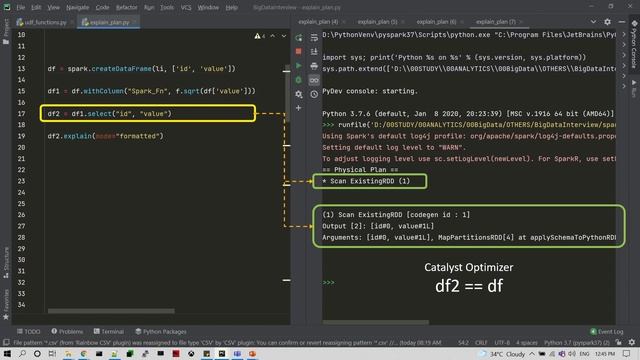Screen dimensions: 640x360
Task: Go to previous highlighted error arrow
Action: coord(273,36)
